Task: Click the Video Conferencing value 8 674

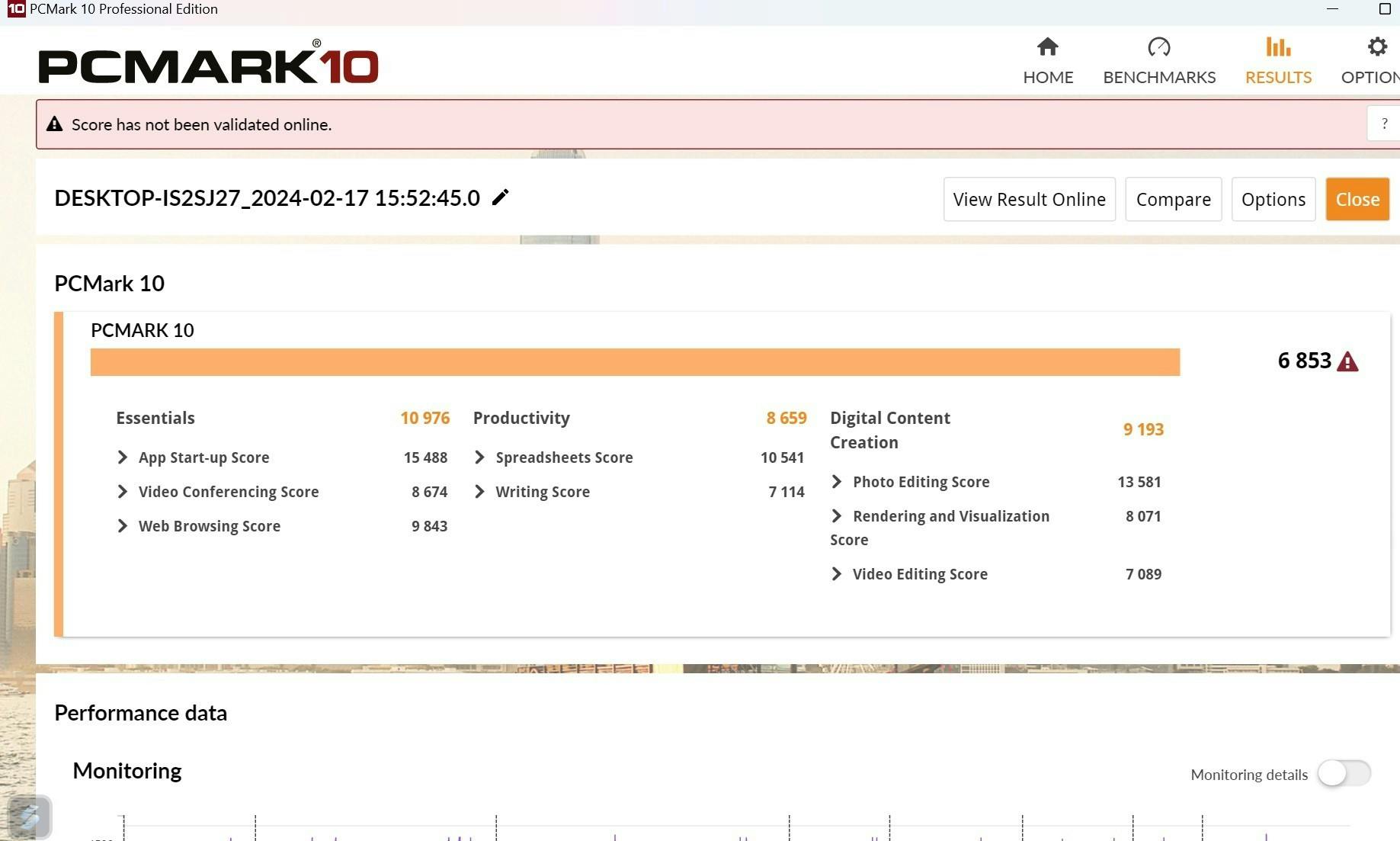Action: click(429, 492)
